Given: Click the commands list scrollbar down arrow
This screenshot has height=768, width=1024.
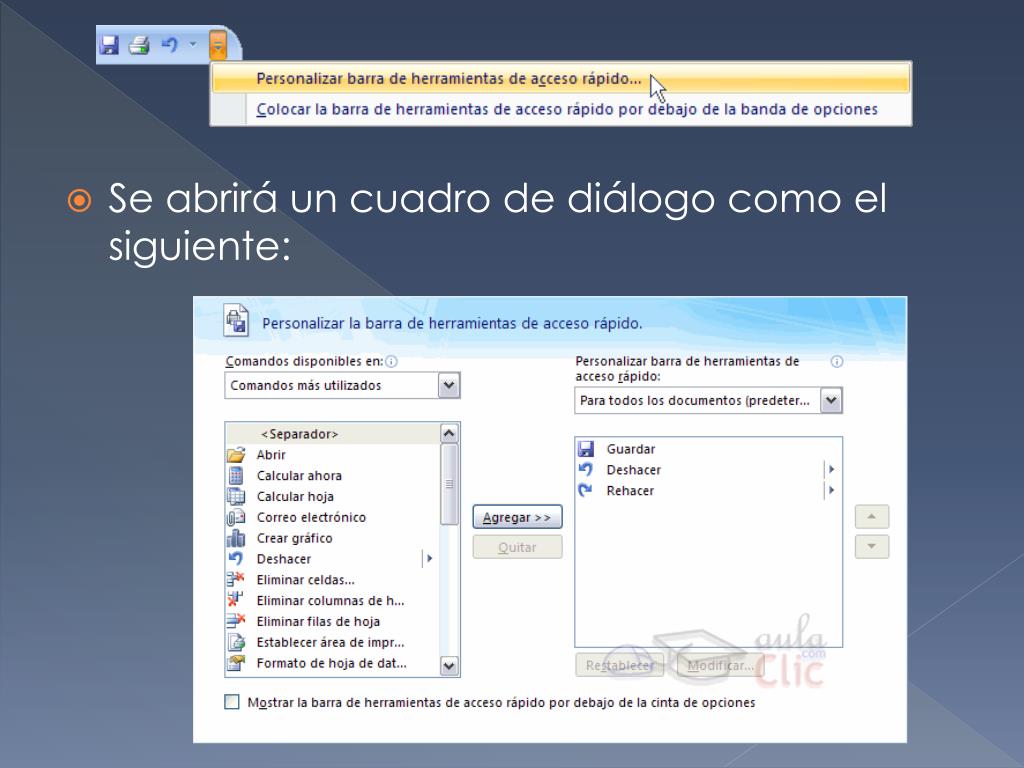Looking at the screenshot, I should (x=449, y=665).
